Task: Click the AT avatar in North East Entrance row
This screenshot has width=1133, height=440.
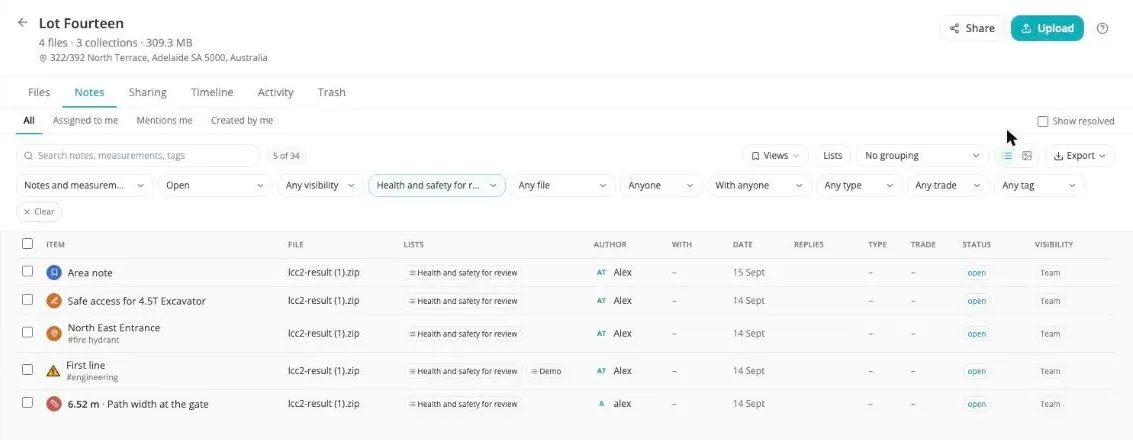Action: point(601,334)
